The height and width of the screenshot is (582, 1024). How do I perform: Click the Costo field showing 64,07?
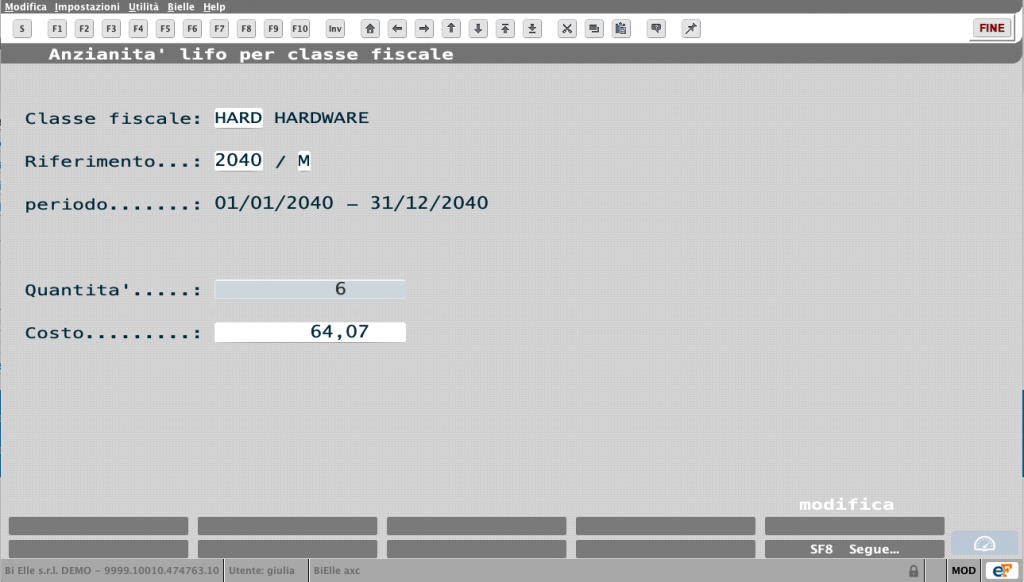click(310, 332)
